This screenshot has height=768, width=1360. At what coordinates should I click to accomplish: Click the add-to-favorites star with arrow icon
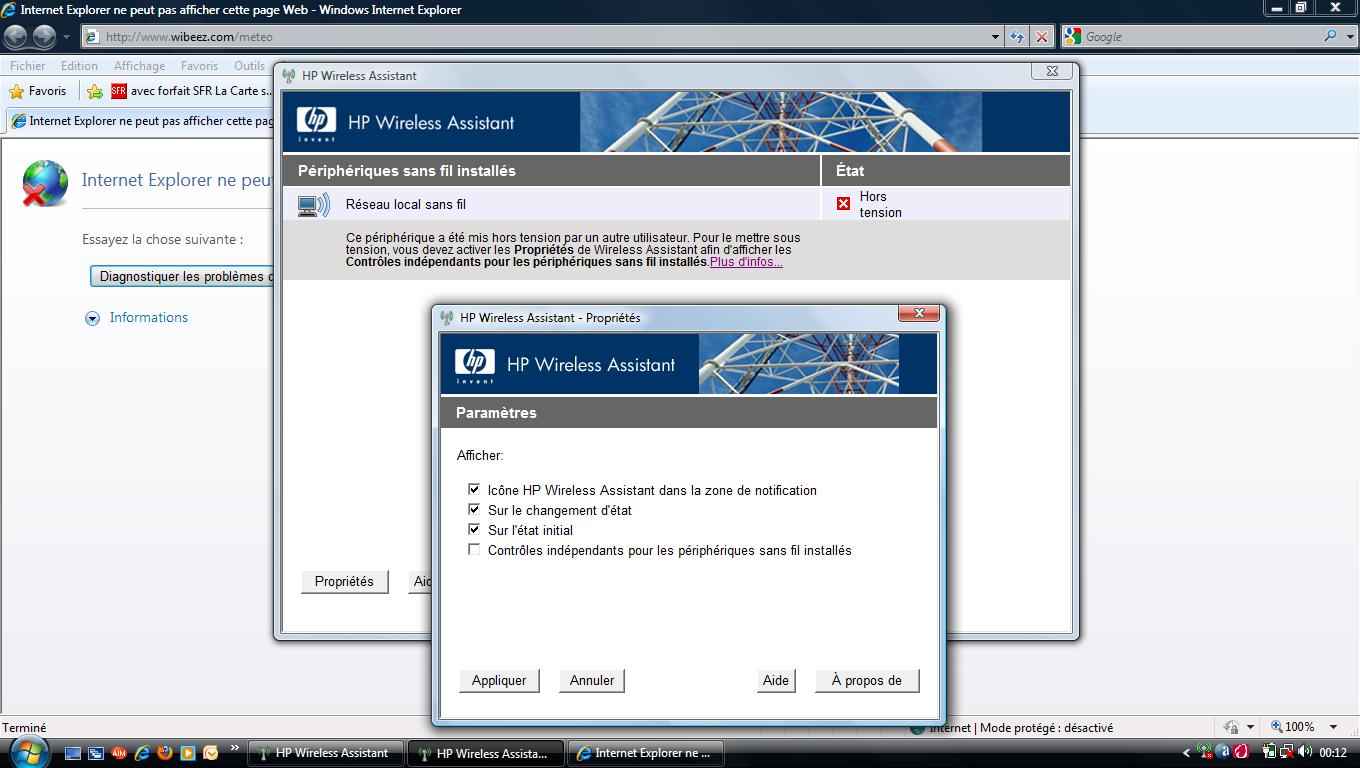95,91
